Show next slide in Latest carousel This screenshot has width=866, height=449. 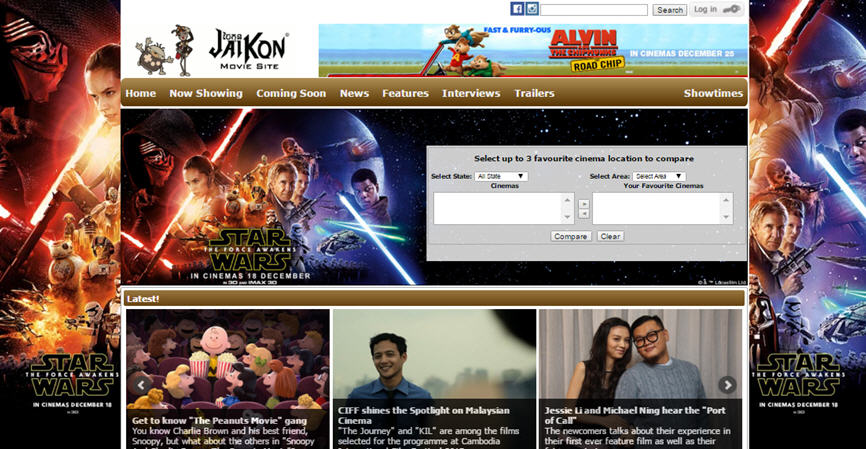click(x=727, y=384)
